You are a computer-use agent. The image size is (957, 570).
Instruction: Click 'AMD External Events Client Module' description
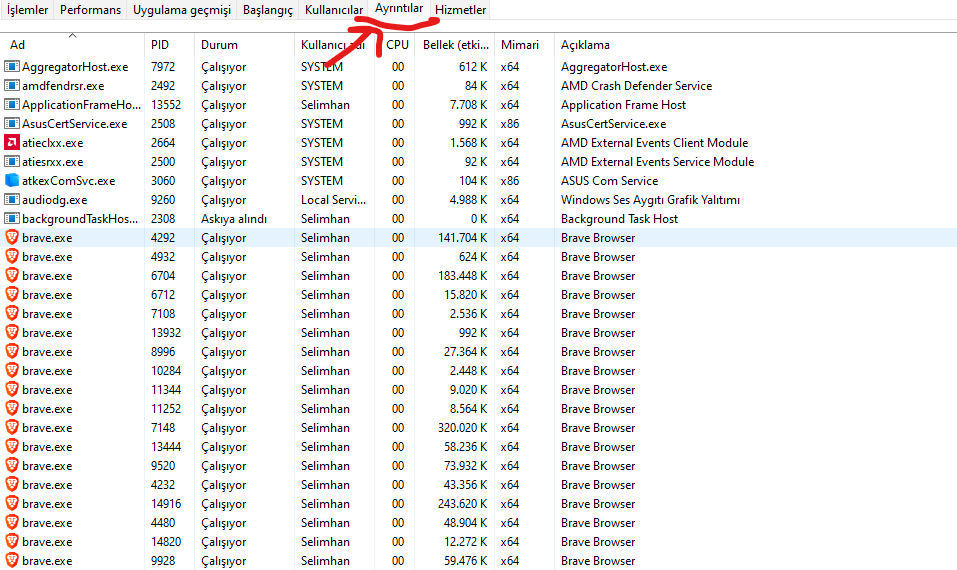click(654, 142)
